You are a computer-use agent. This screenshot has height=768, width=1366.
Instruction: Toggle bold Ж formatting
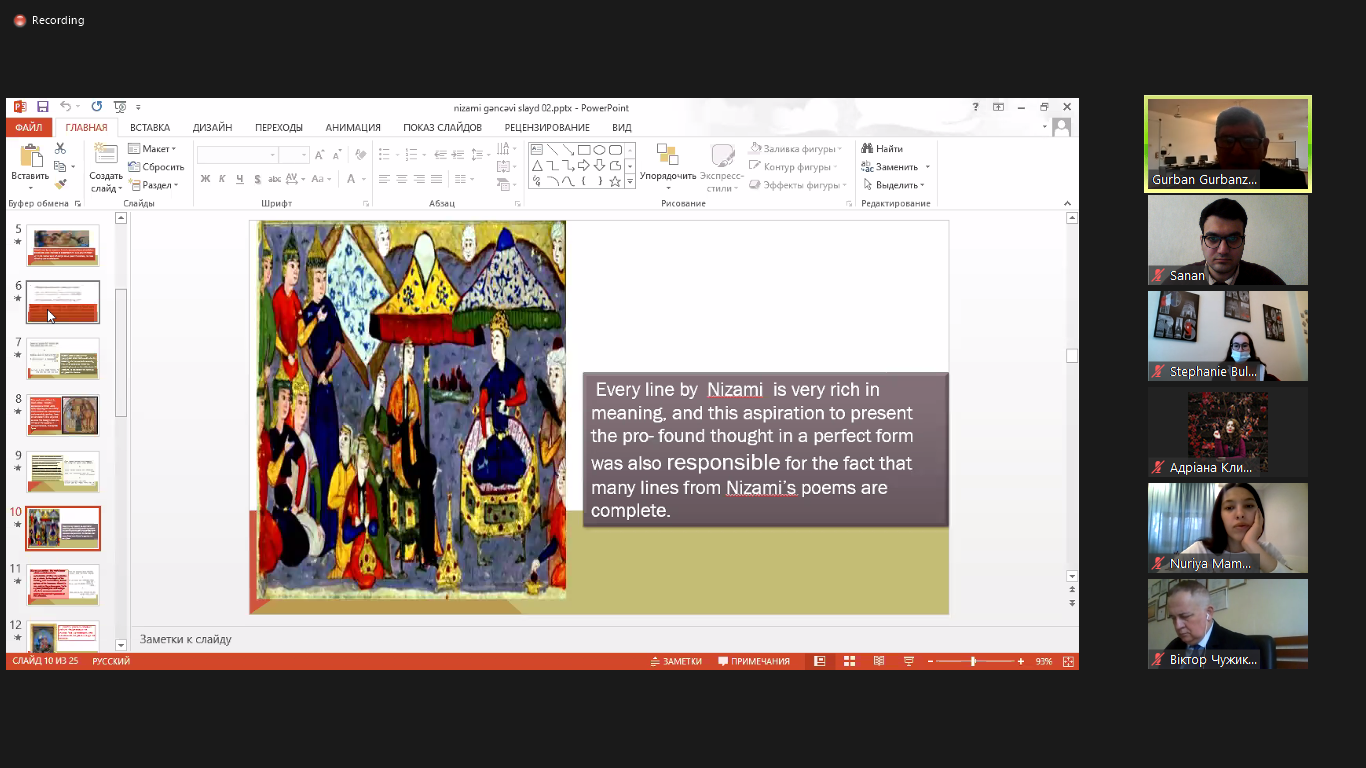205,179
